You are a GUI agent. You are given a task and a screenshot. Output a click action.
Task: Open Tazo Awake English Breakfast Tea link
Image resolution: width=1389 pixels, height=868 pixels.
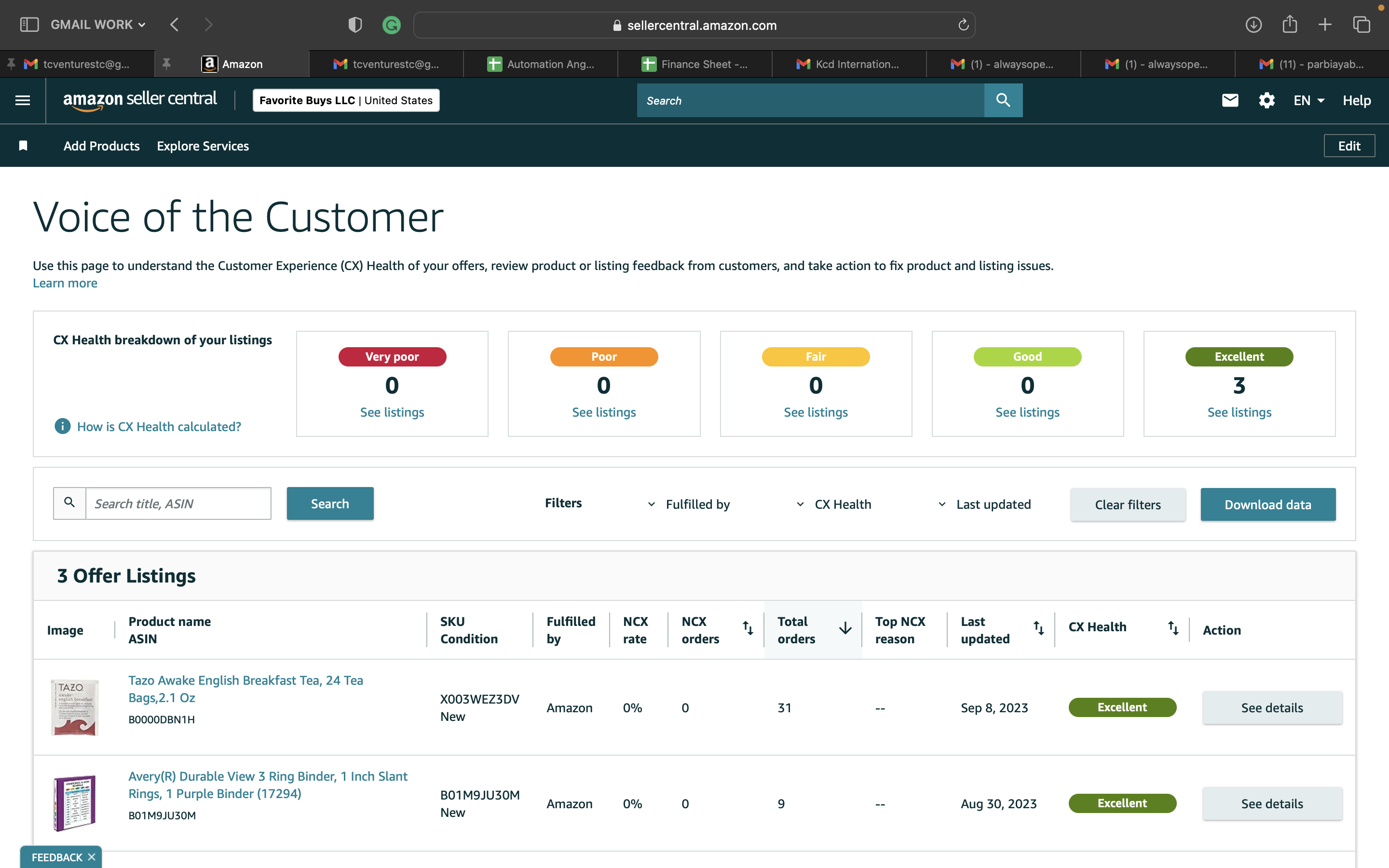pyautogui.click(x=245, y=689)
